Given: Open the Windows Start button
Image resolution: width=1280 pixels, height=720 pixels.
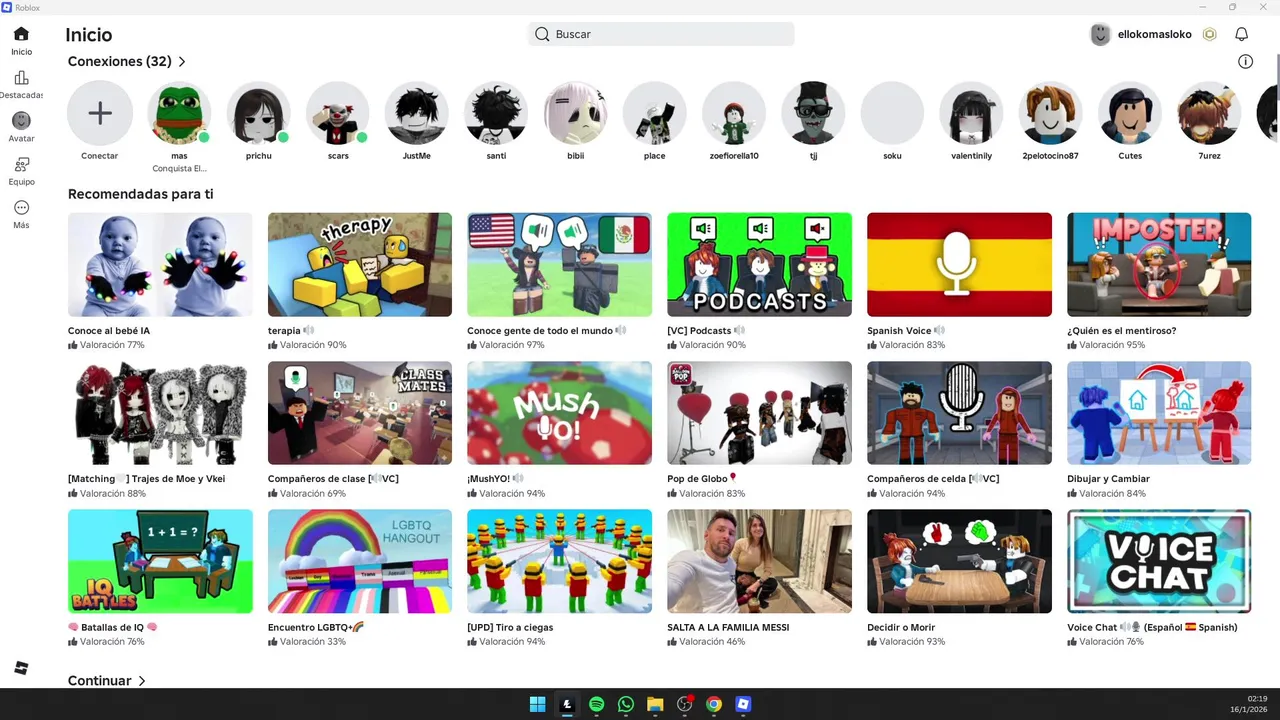Looking at the screenshot, I should (537, 704).
